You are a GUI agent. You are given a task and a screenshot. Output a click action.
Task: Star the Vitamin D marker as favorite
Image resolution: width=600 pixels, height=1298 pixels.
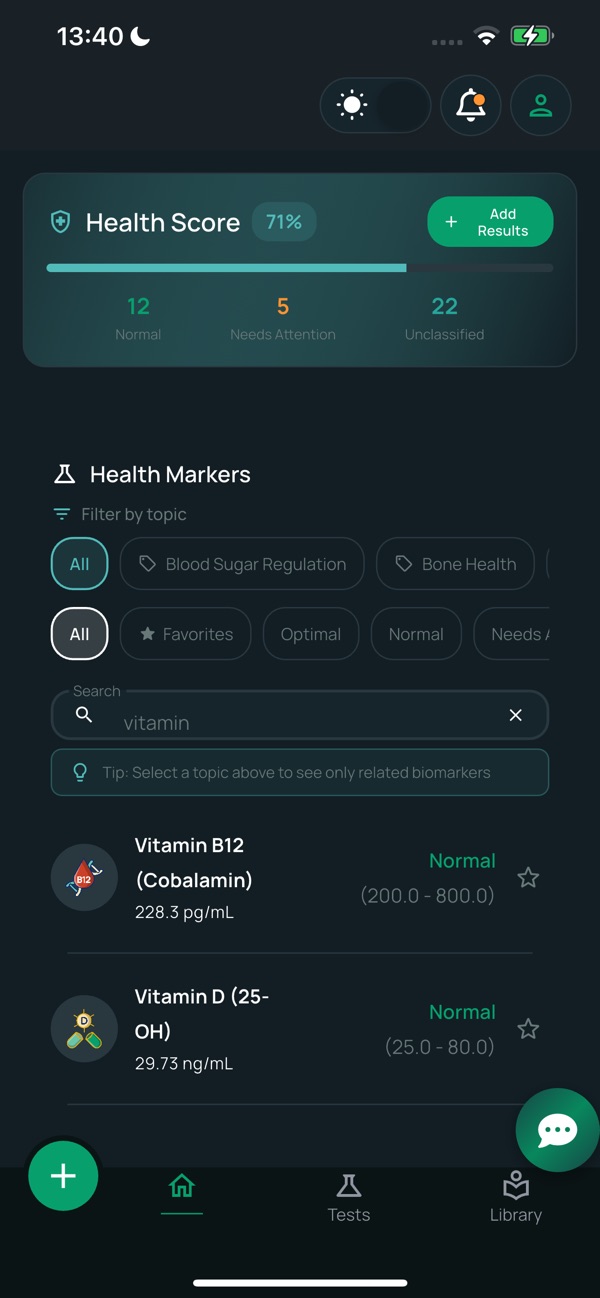coord(528,1028)
